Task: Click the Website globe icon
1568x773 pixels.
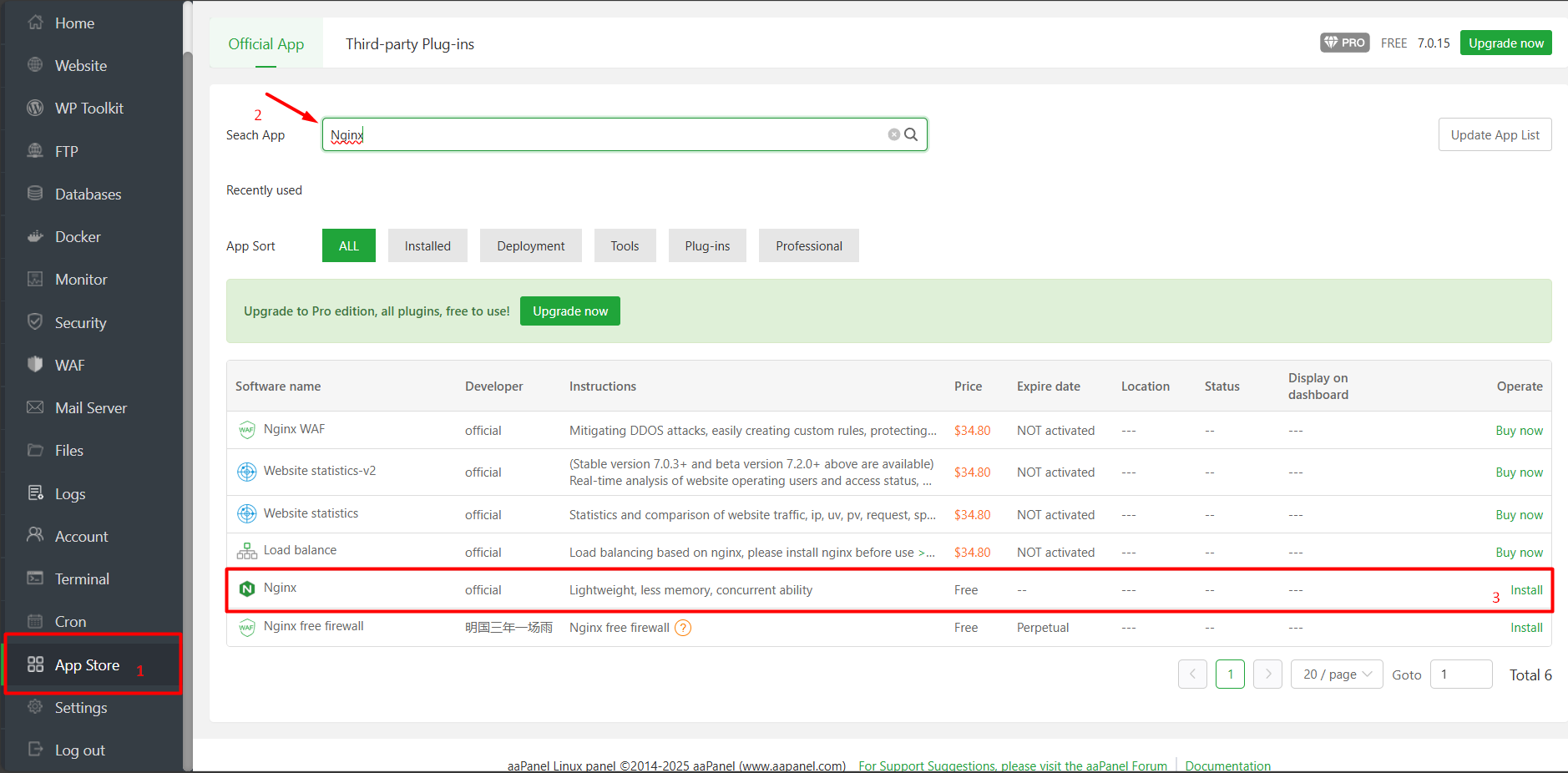Action: pyautogui.click(x=35, y=65)
